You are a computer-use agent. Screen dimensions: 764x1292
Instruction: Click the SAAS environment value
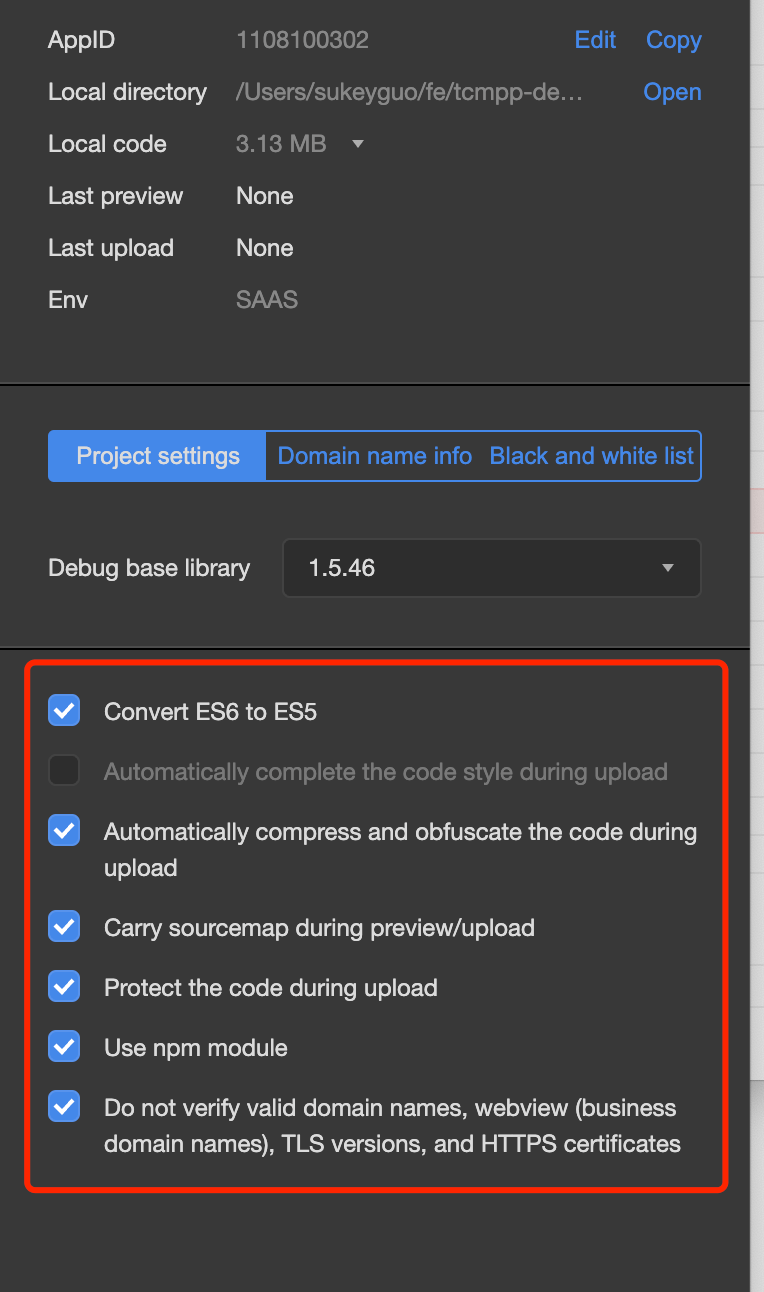click(267, 300)
